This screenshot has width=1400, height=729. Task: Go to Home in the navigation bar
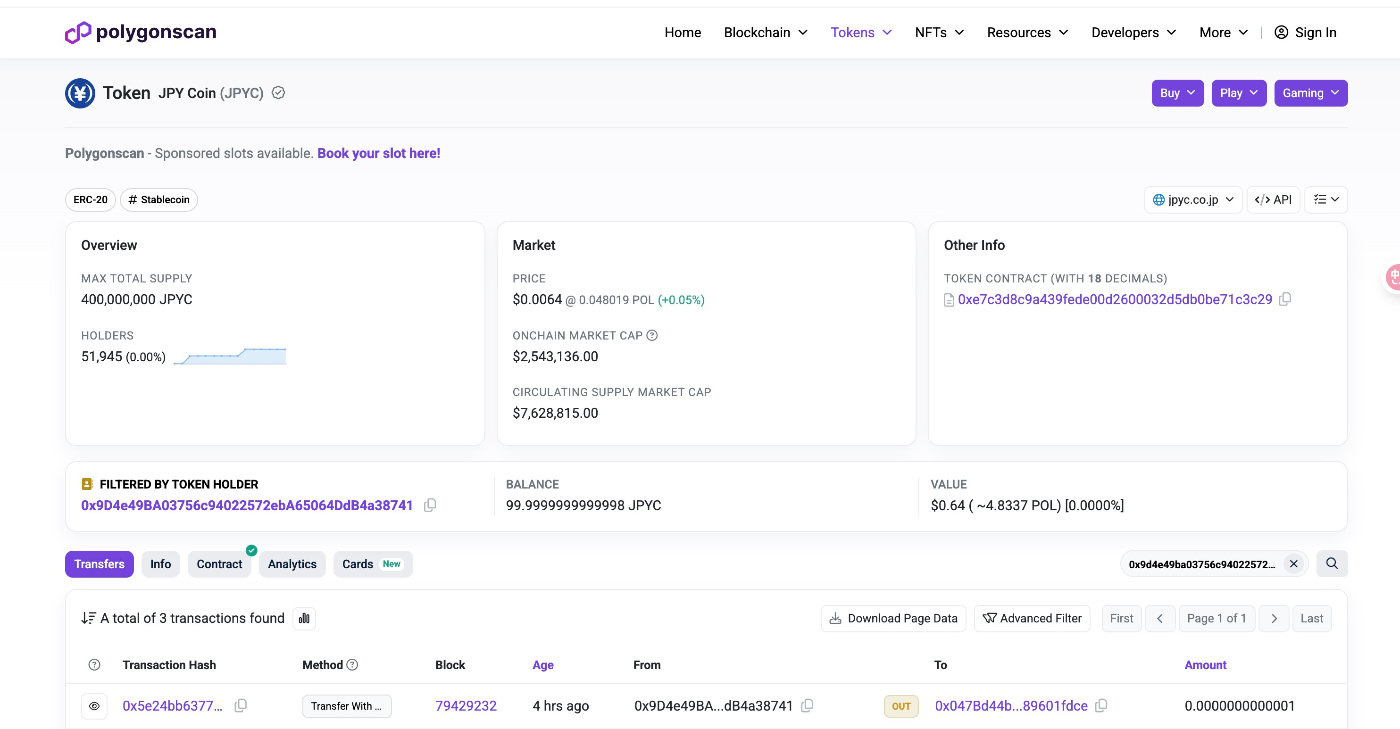coord(683,32)
